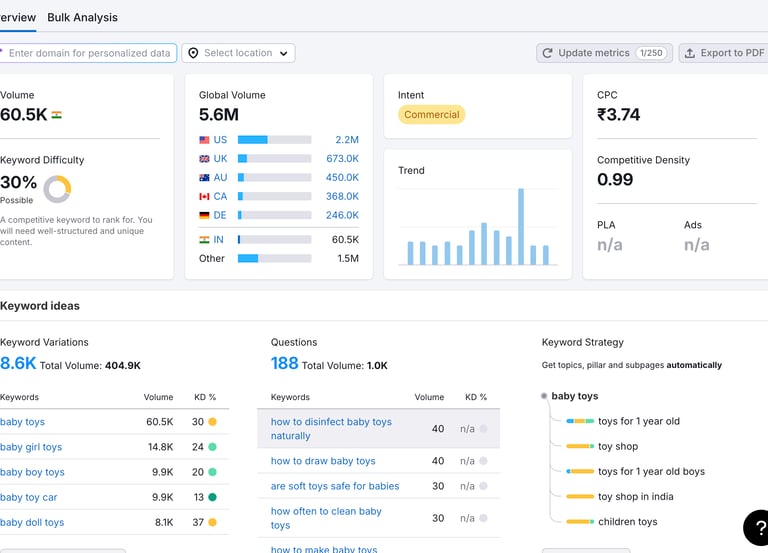Open how often to clean baby toys
The image size is (768, 553).
click(x=326, y=518)
